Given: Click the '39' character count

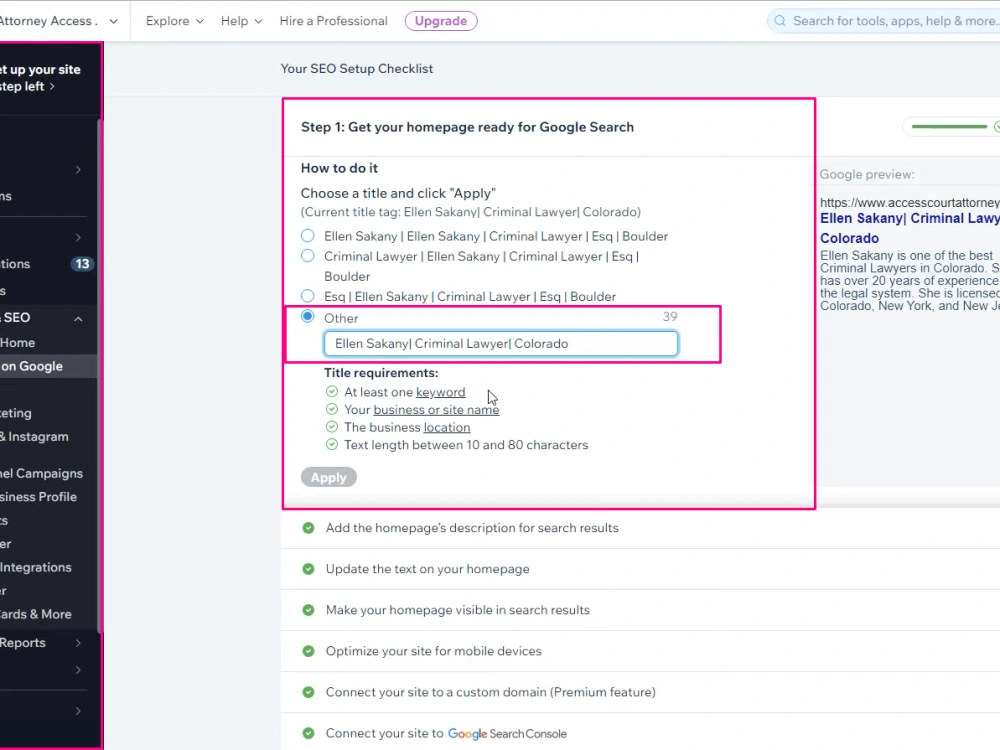Looking at the screenshot, I should [x=670, y=316].
